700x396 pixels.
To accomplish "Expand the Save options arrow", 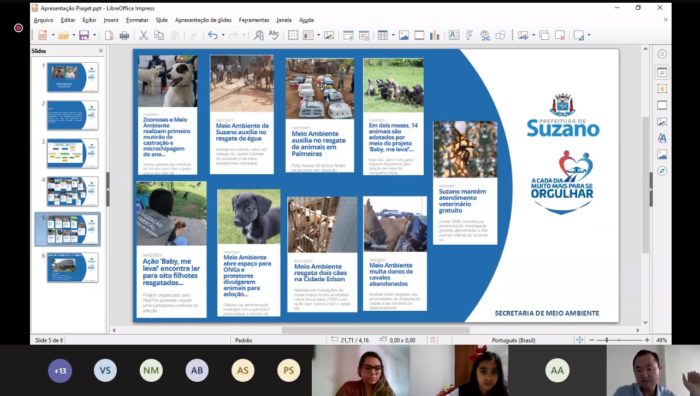I will (x=94, y=35).
